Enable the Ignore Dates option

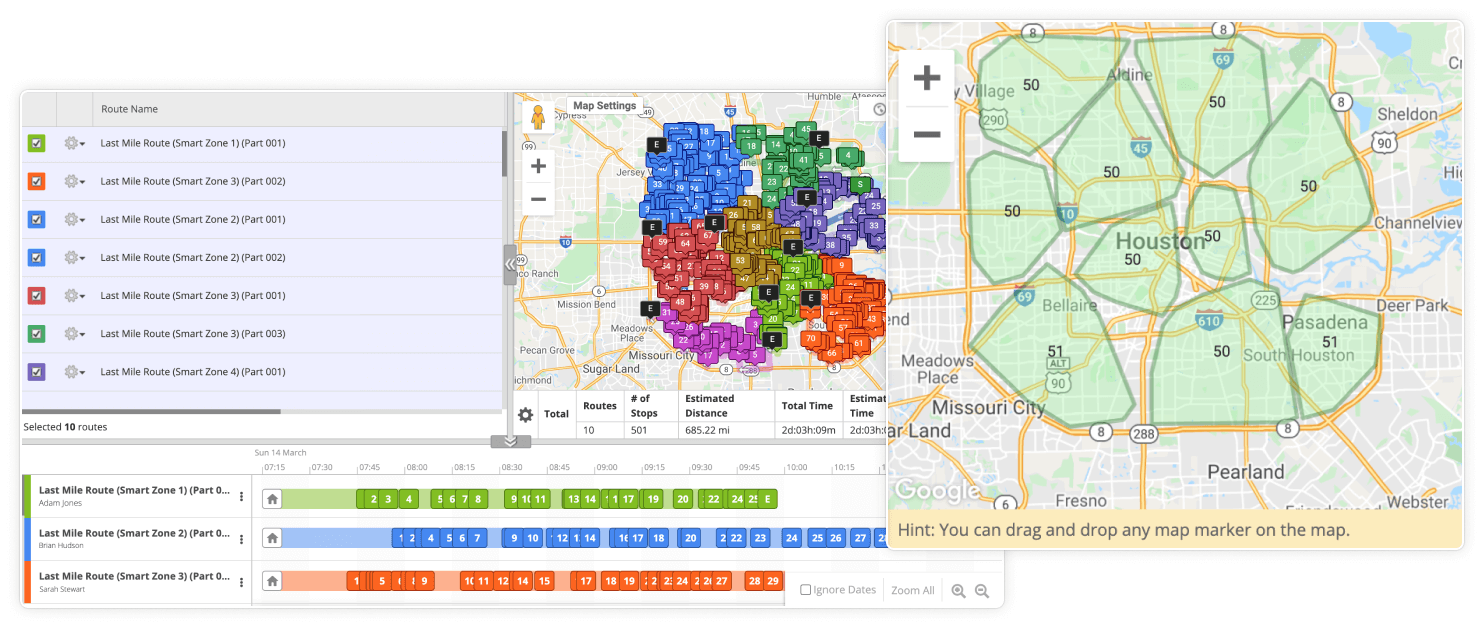point(805,590)
